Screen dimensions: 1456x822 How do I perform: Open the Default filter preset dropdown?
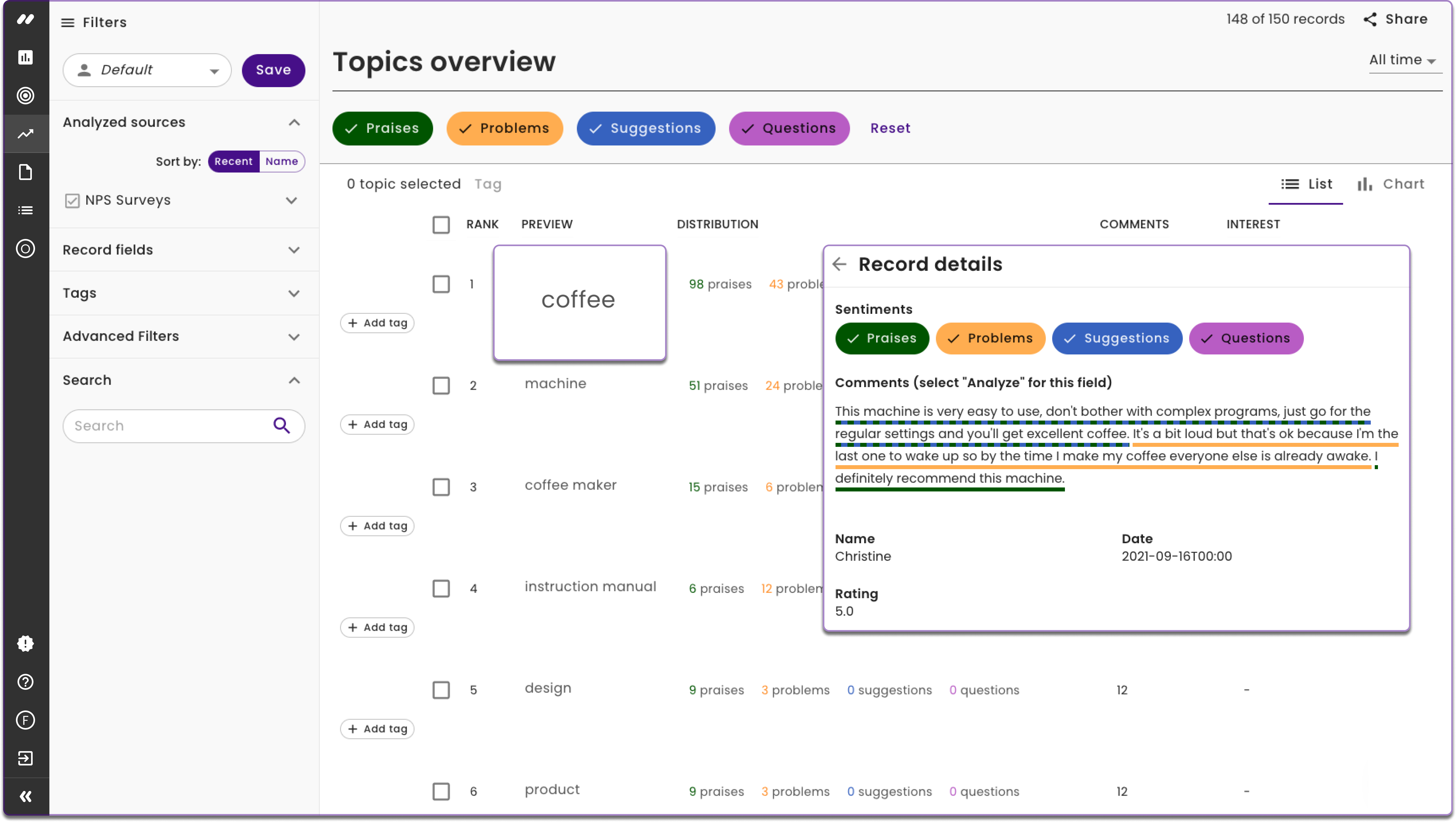point(147,70)
